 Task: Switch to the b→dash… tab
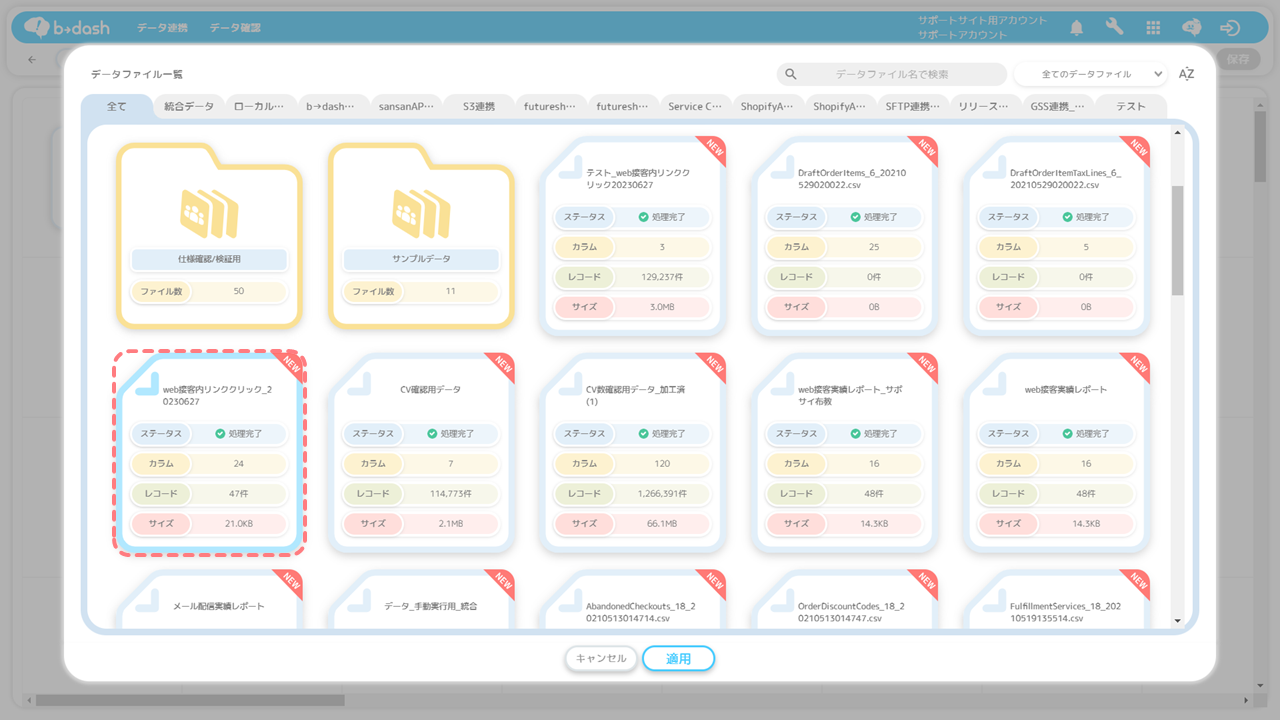pos(333,106)
